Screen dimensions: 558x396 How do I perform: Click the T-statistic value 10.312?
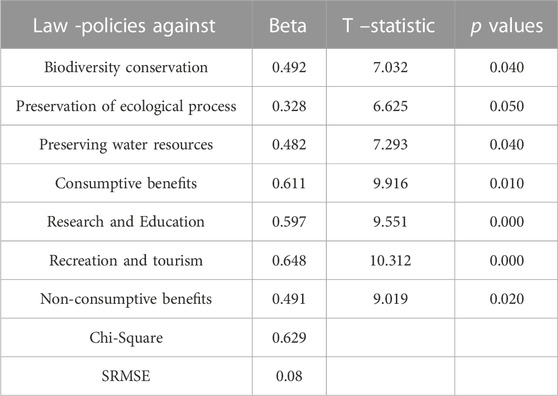[390, 260]
